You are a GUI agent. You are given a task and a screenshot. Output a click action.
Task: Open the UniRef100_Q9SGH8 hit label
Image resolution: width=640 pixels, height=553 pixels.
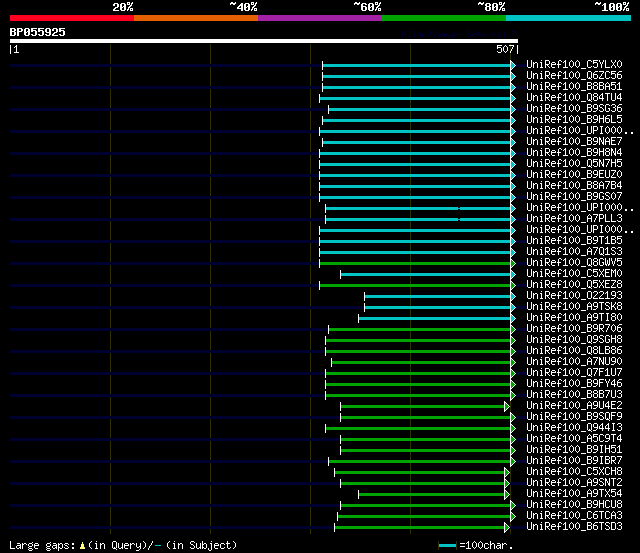point(574,340)
